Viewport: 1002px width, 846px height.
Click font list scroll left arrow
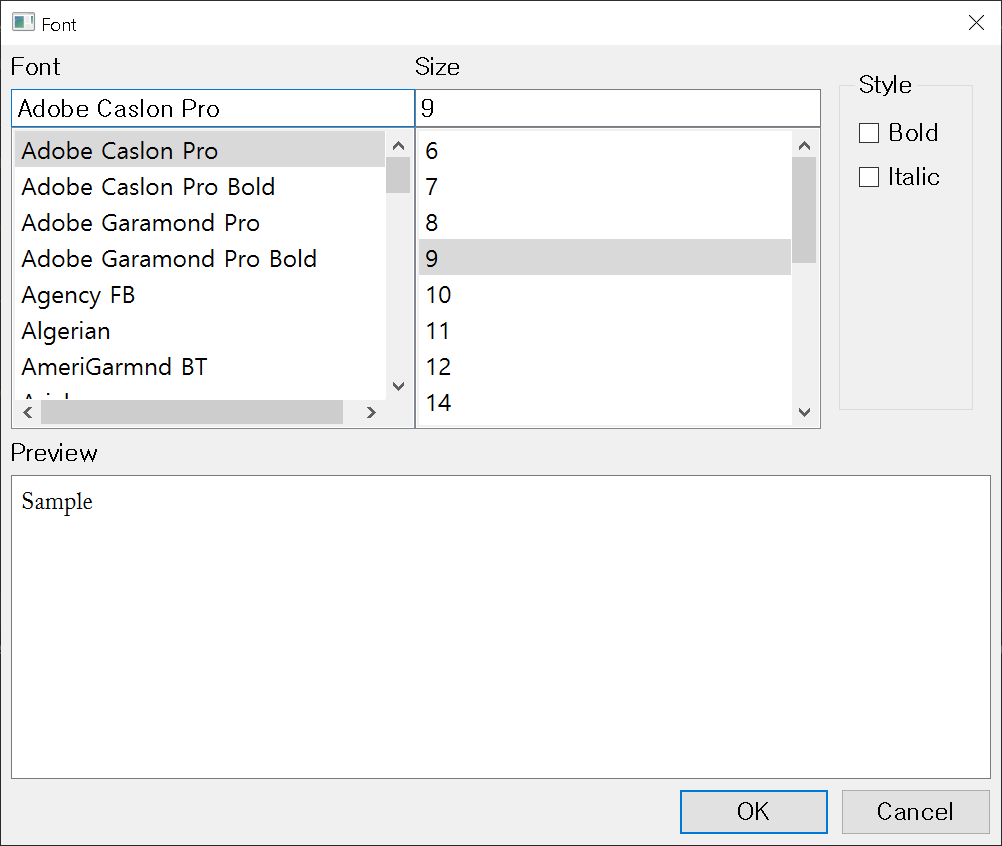(27, 413)
